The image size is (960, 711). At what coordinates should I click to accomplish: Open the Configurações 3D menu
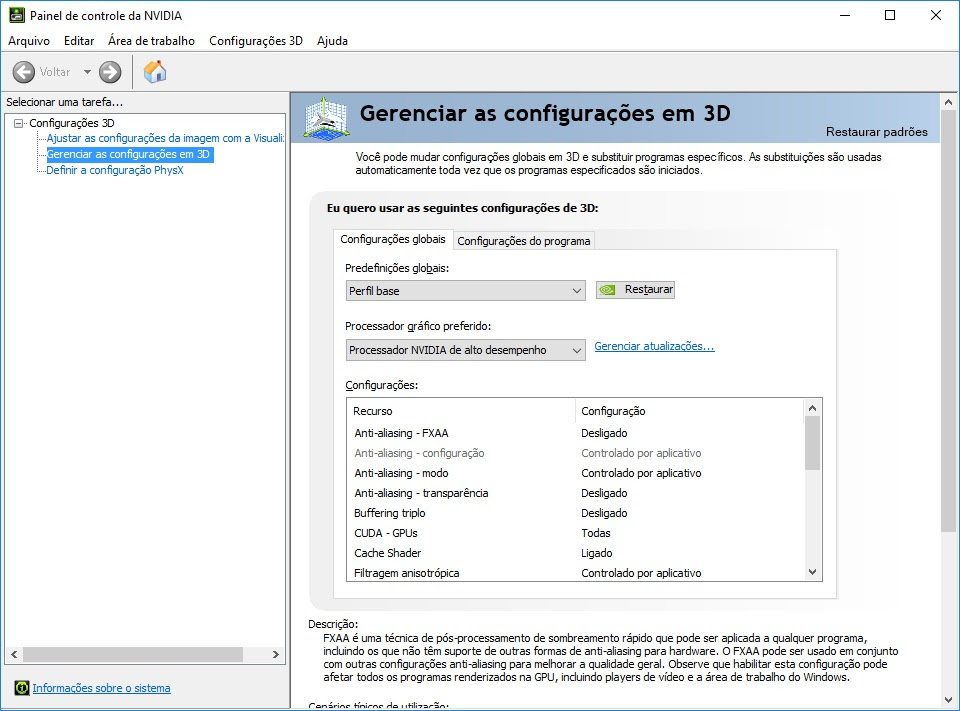(256, 41)
